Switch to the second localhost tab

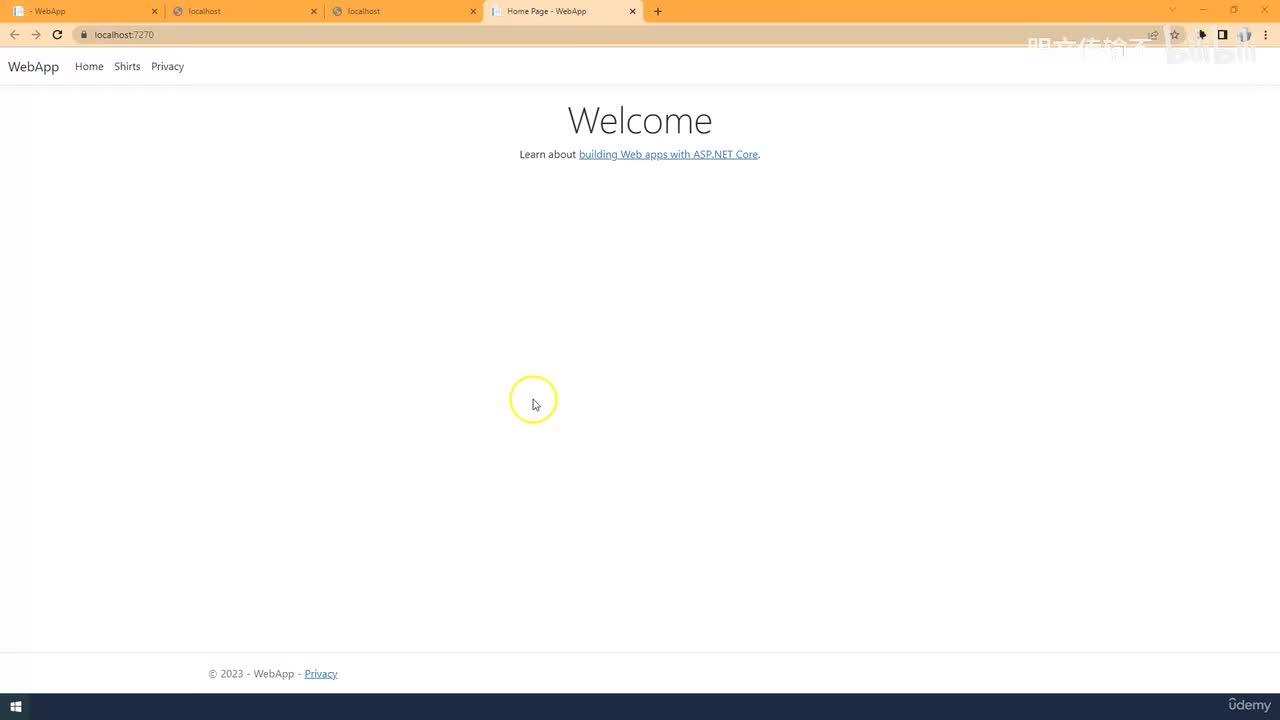[x=404, y=11]
